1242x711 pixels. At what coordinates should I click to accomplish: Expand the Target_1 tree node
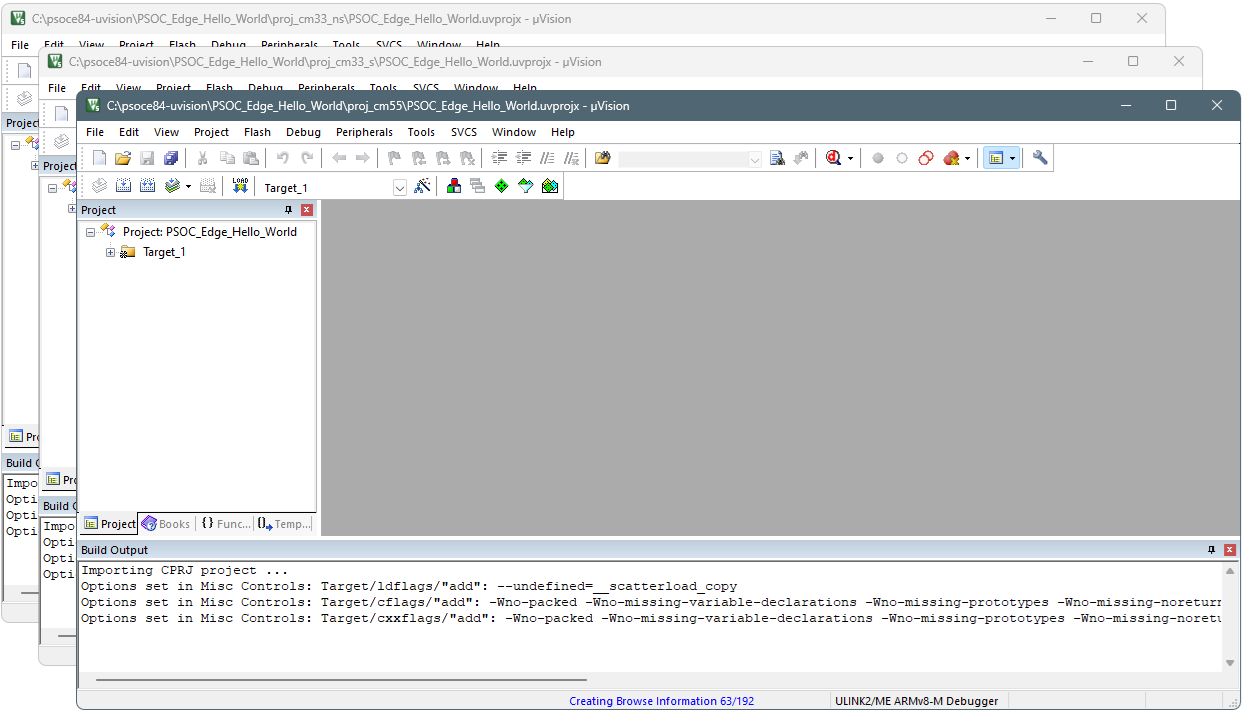[110, 252]
